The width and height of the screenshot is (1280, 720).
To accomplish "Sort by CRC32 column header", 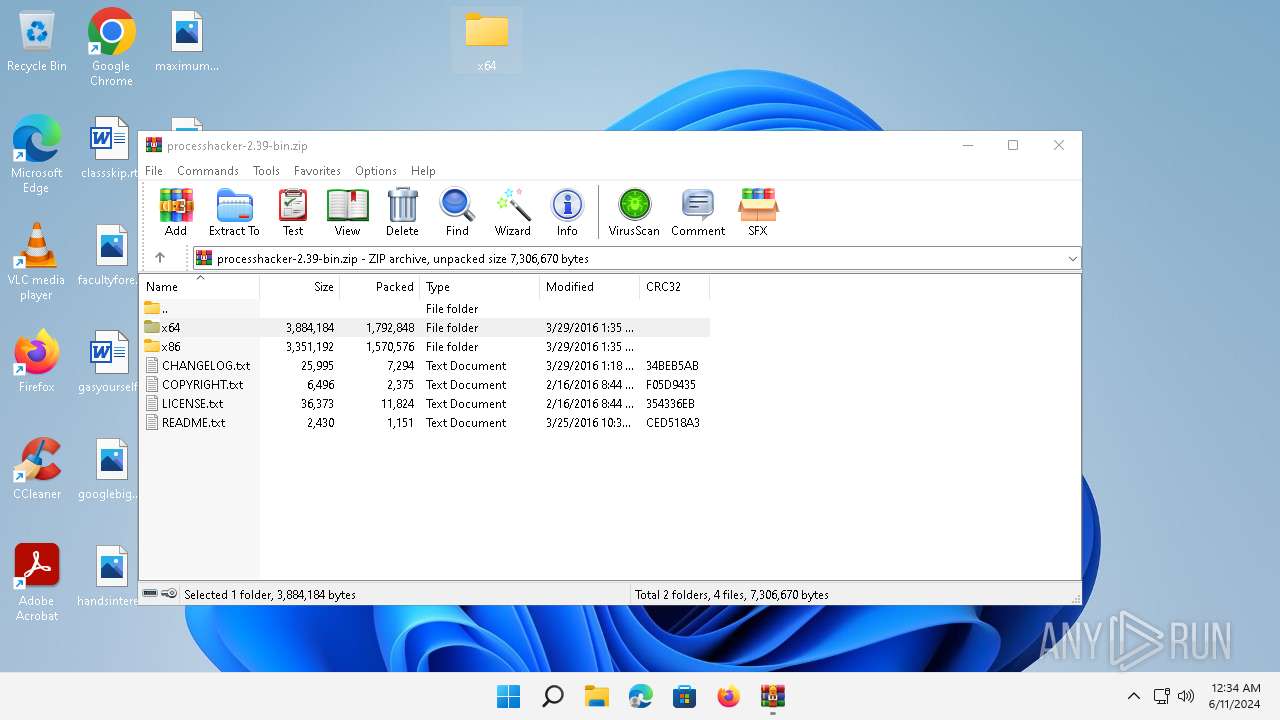I will pyautogui.click(x=675, y=287).
